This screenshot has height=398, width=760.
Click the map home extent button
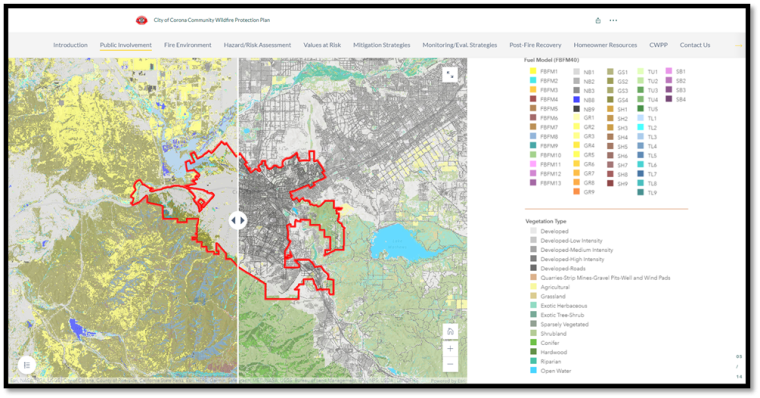point(450,332)
